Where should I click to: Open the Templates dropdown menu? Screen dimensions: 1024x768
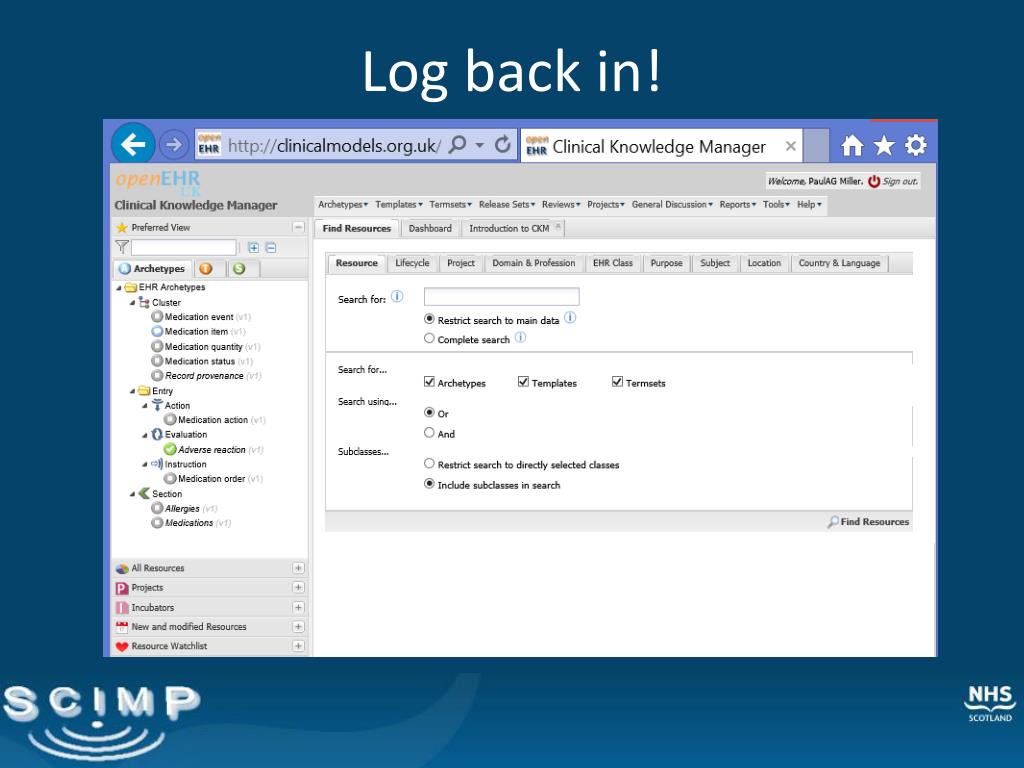pos(399,204)
